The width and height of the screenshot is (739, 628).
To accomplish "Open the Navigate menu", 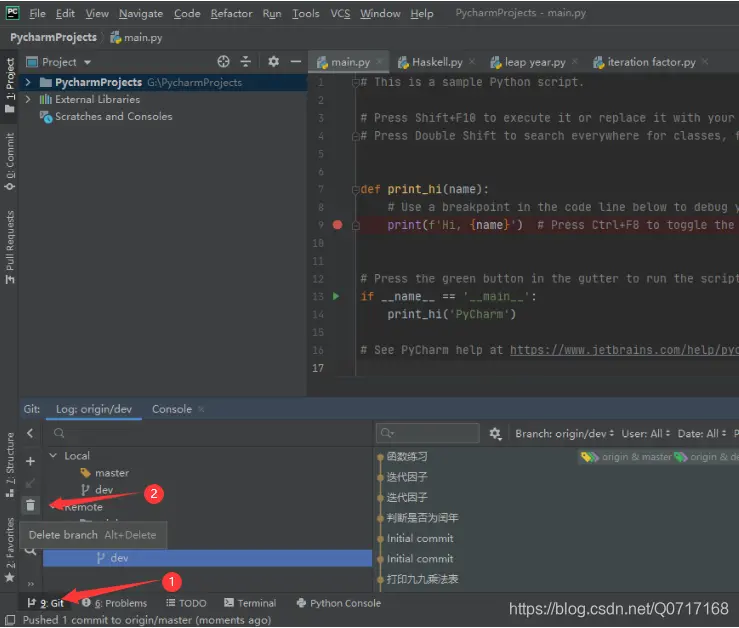I will click(x=141, y=14).
